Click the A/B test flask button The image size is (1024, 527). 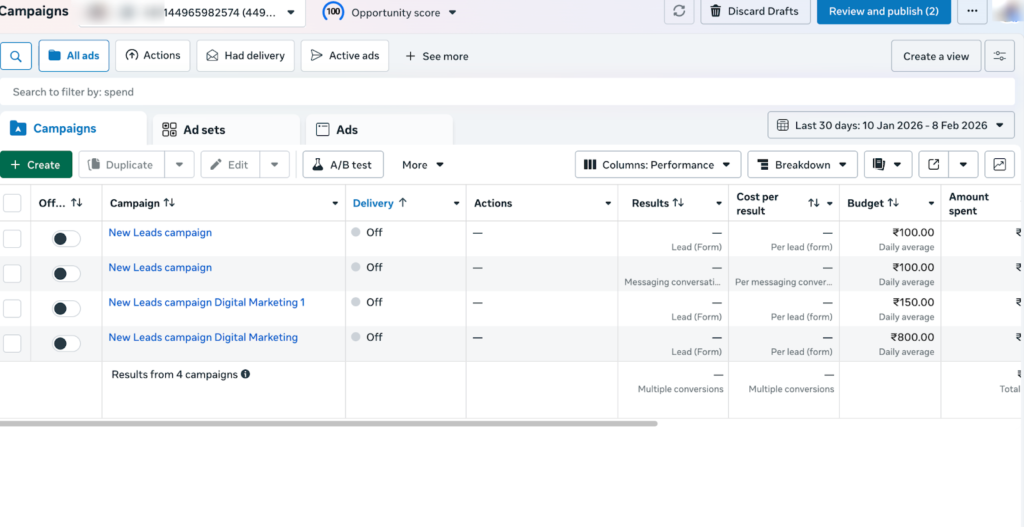coord(343,165)
